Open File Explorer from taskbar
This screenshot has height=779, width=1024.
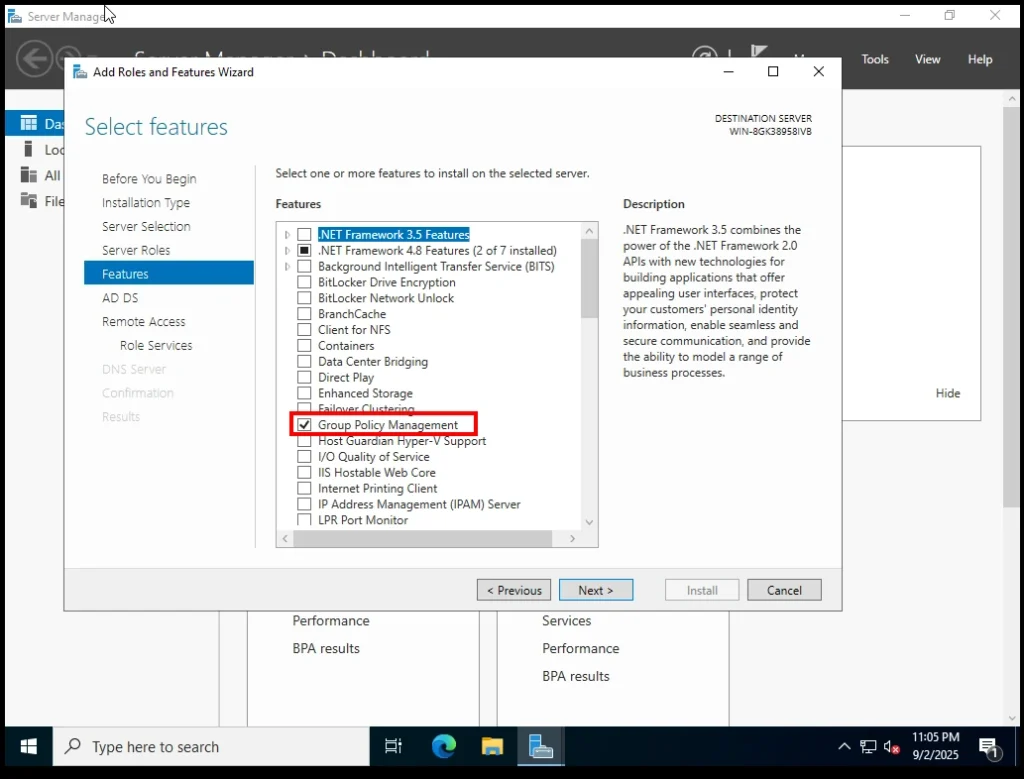[492, 746]
